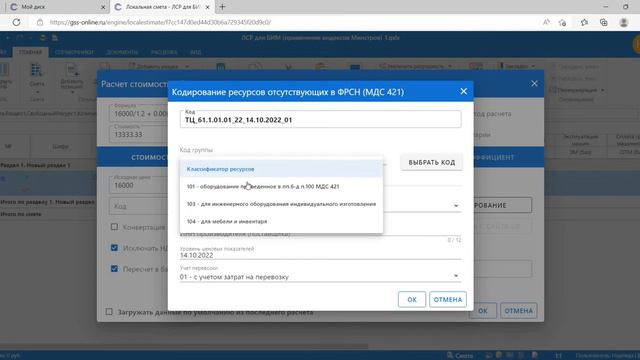Viewport: 640px width, 360px height.
Task: Click the 'Добавить позицию' ribbon icon
Action: pyautogui.click(x=72, y=78)
